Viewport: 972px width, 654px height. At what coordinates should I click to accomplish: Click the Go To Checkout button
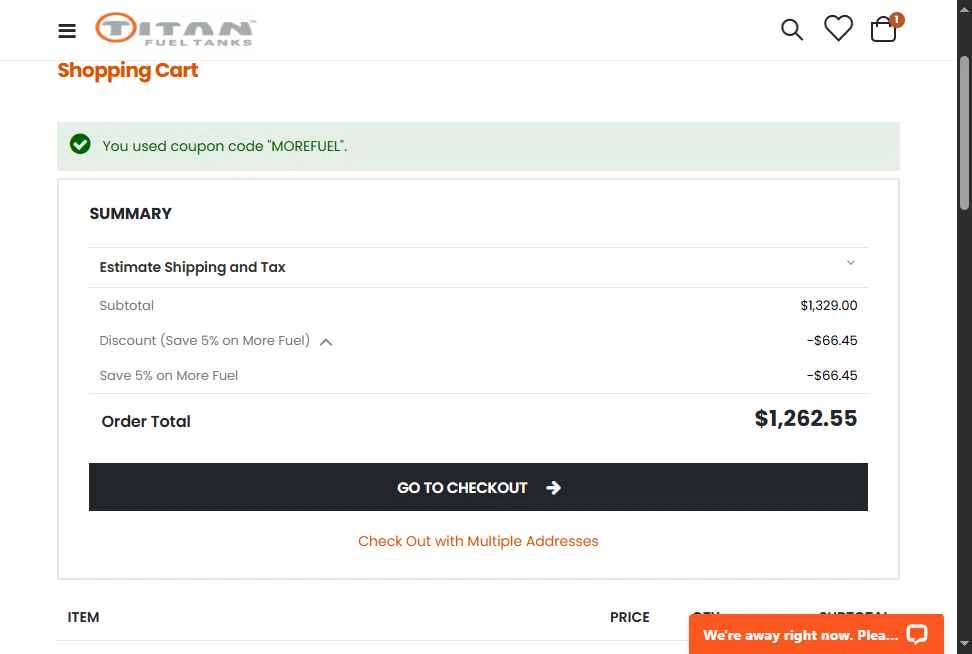[478, 487]
